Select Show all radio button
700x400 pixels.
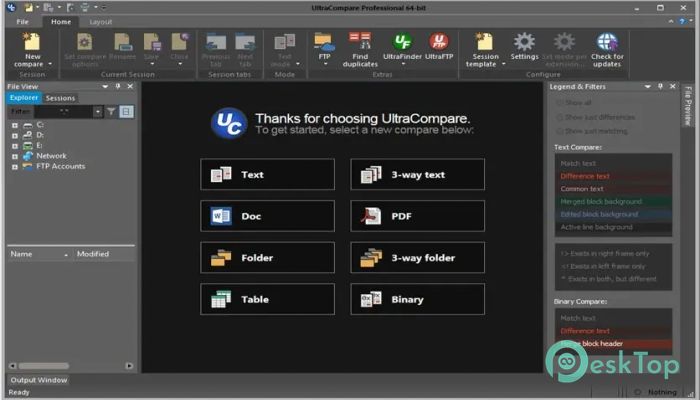pyautogui.click(x=559, y=103)
